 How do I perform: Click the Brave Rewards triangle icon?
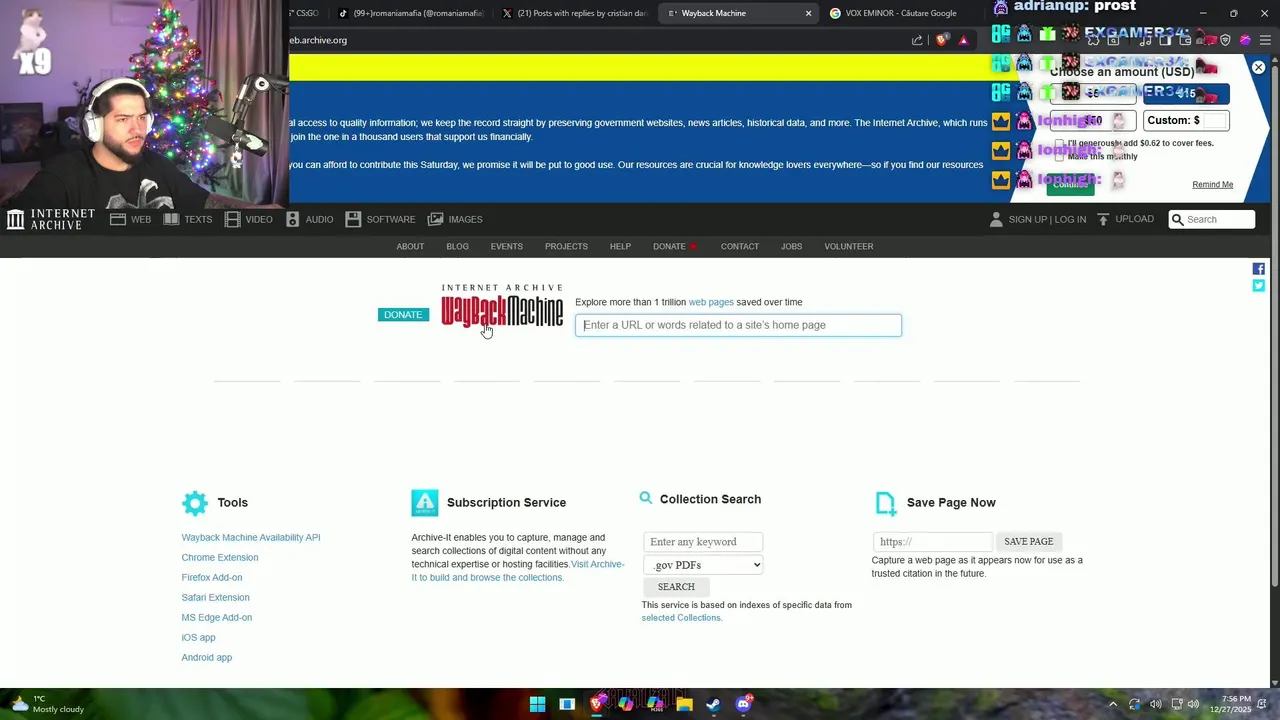click(x=963, y=40)
